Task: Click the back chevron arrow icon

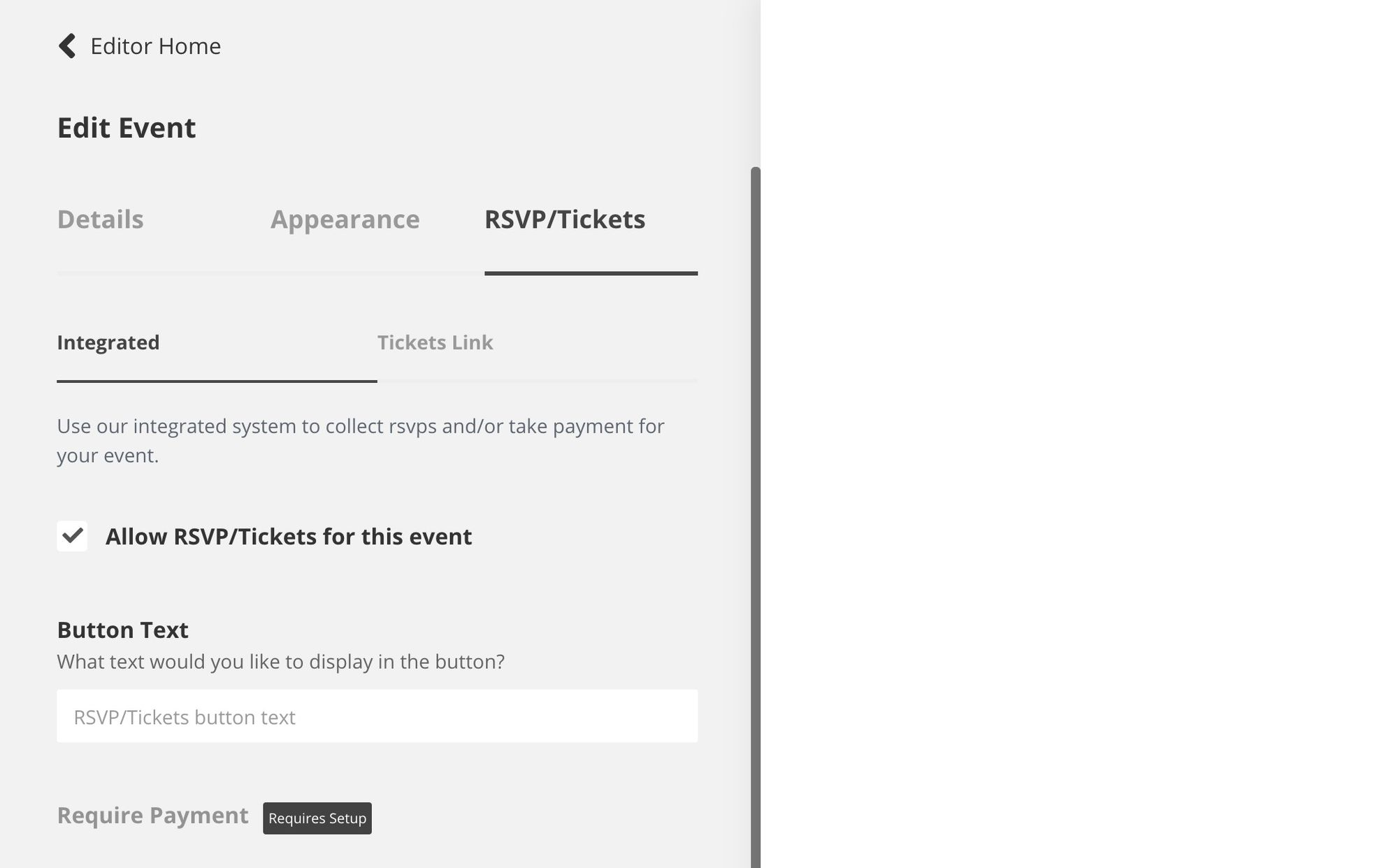Action: coord(67,46)
